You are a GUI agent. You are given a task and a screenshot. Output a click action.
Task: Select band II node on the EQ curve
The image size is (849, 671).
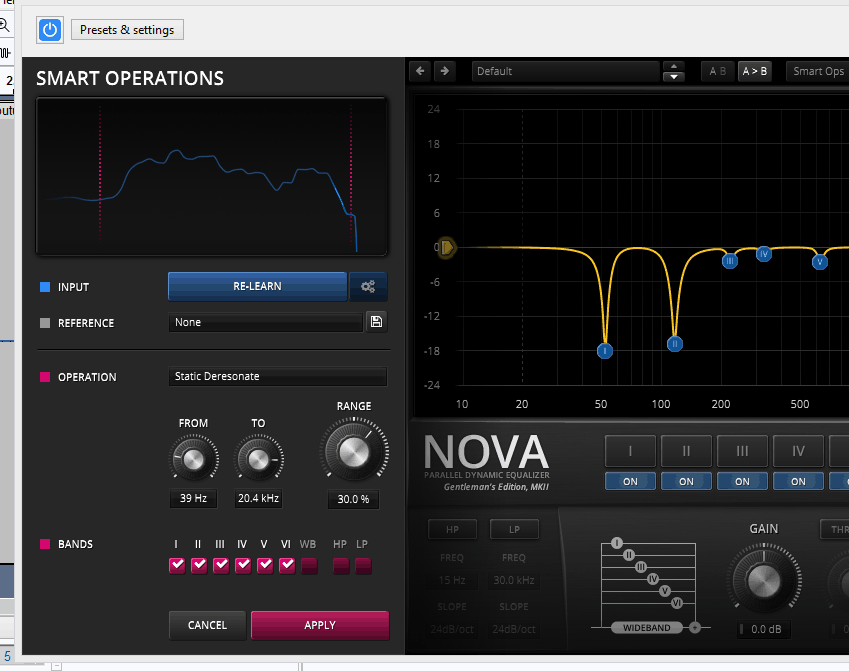click(x=675, y=343)
